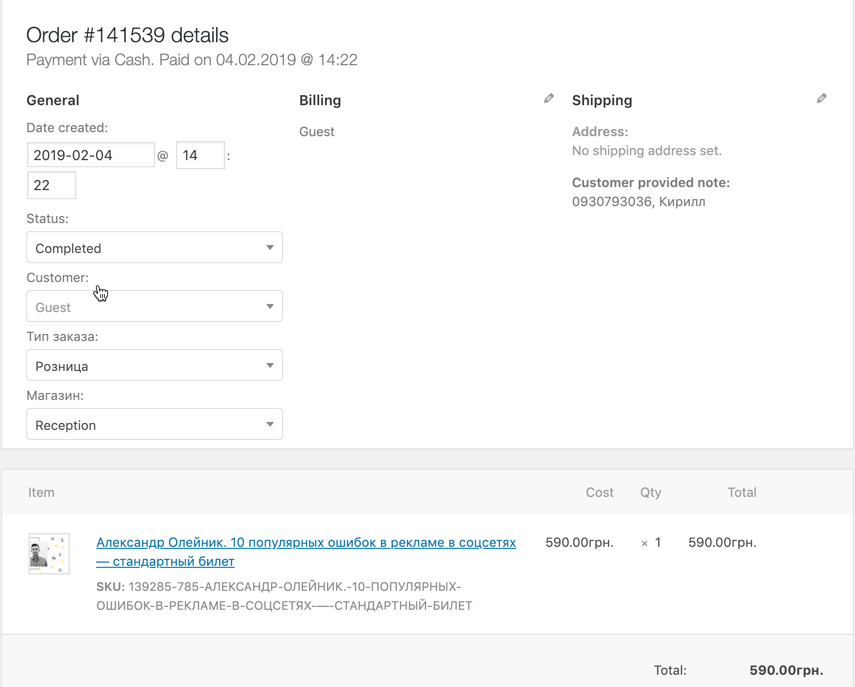Select the Shipping section heading
The image size is (855, 687).
click(602, 100)
